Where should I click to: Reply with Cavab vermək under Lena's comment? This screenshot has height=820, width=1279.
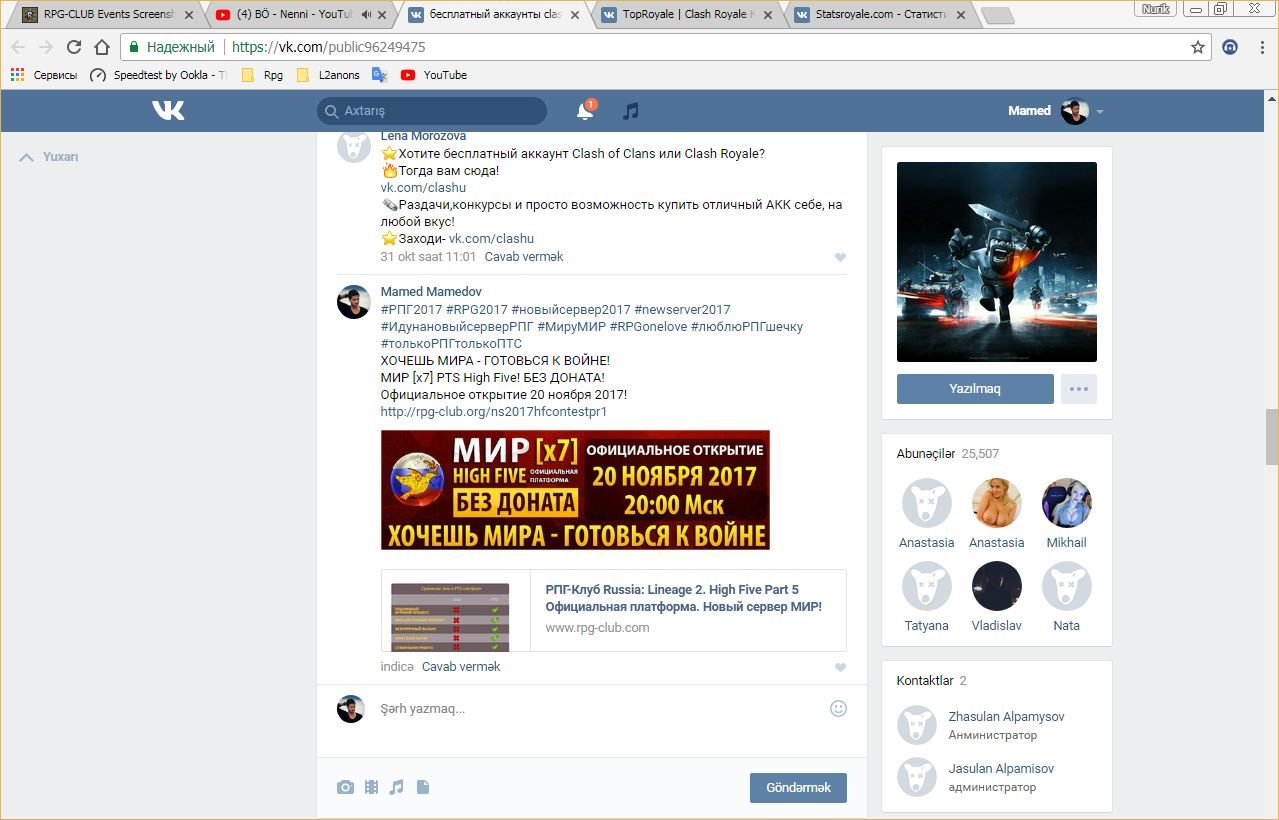click(524, 257)
